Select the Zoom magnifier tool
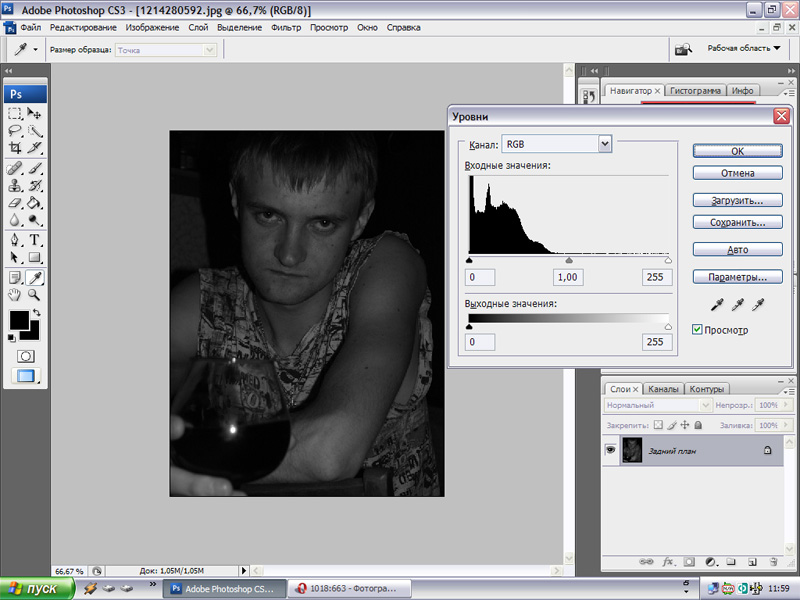Image resolution: width=800 pixels, height=600 pixels. click(x=34, y=294)
